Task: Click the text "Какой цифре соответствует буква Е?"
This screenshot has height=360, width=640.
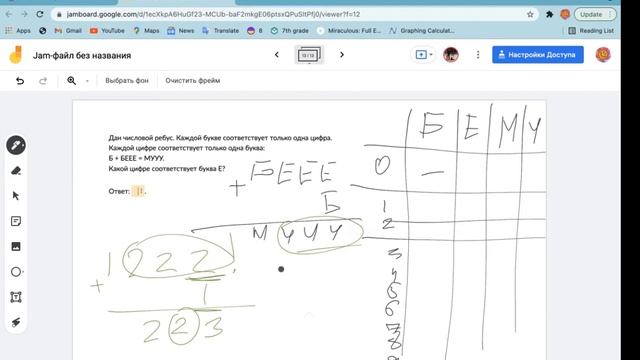Action: point(167,169)
